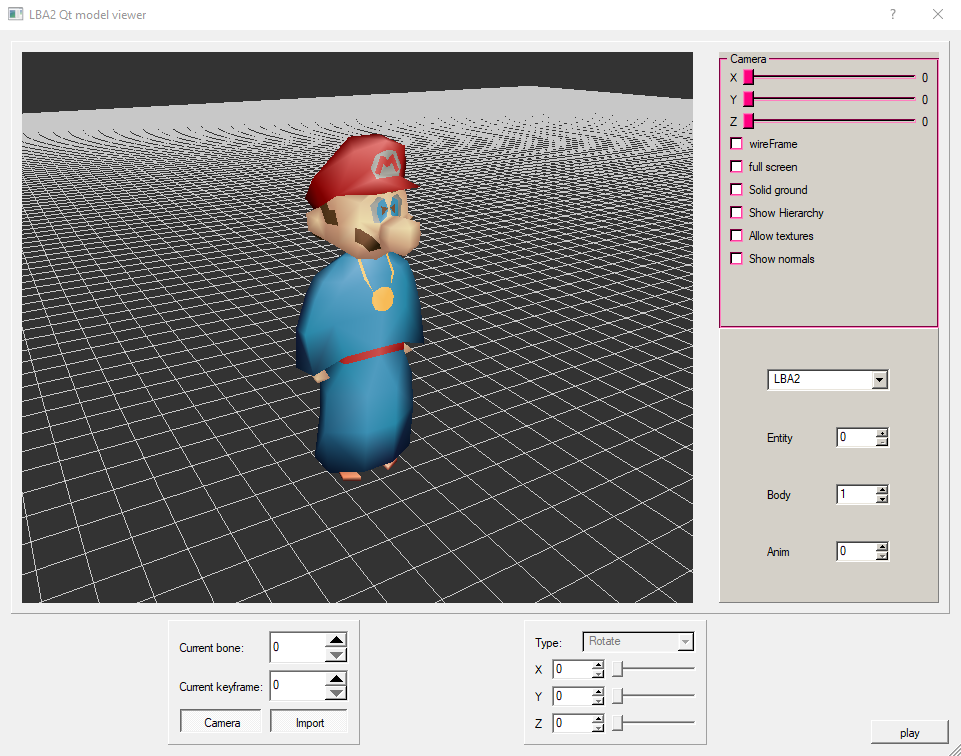The height and width of the screenshot is (756, 961).
Task: Increase the Entity value with up arrow
Action: pyautogui.click(x=882, y=433)
